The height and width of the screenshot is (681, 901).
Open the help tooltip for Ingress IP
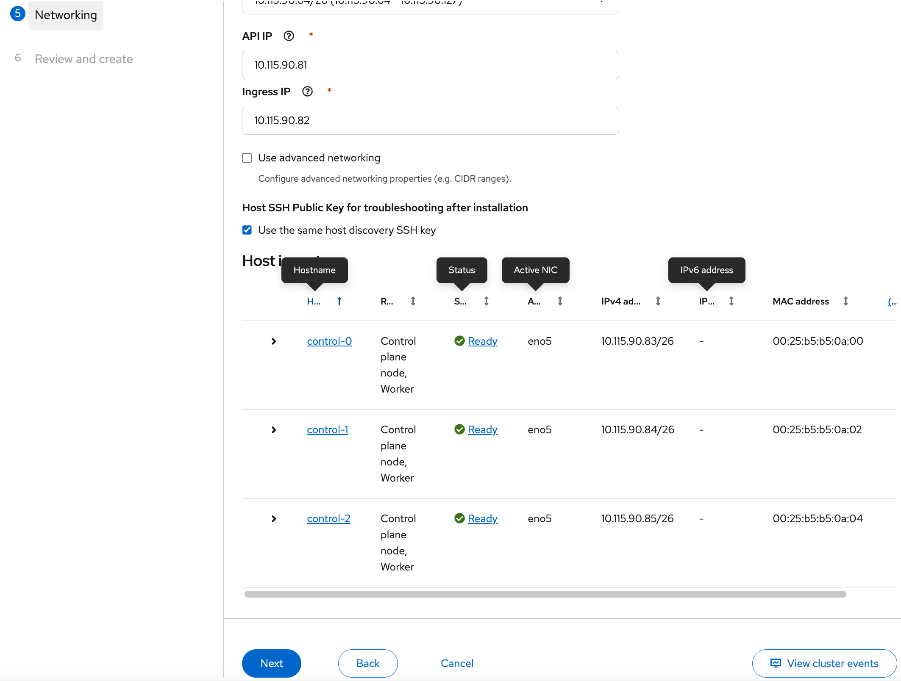click(x=307, y=91)
